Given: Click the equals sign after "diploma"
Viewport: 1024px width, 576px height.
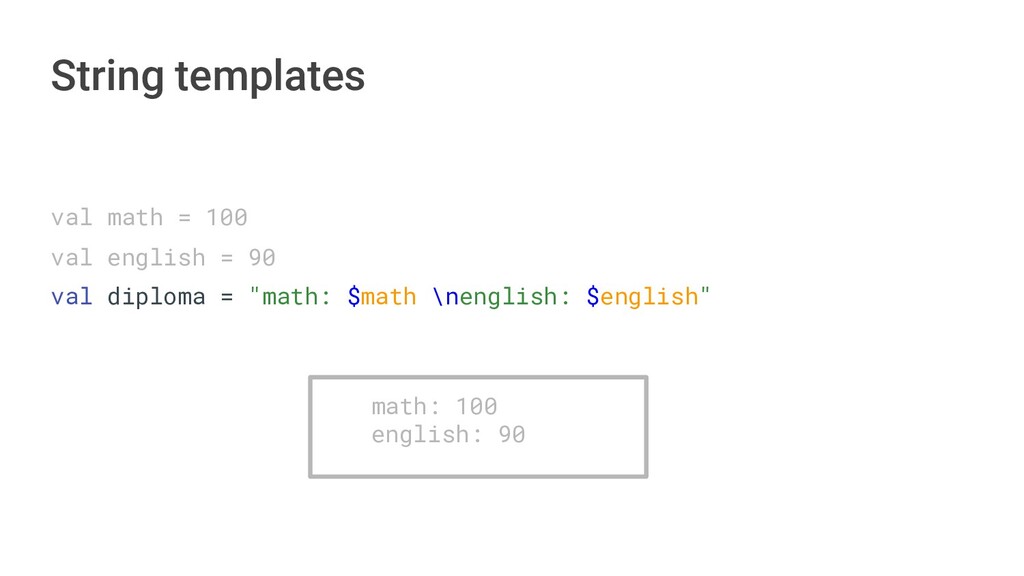Looking at the screenshot, I should pos(227,297).
